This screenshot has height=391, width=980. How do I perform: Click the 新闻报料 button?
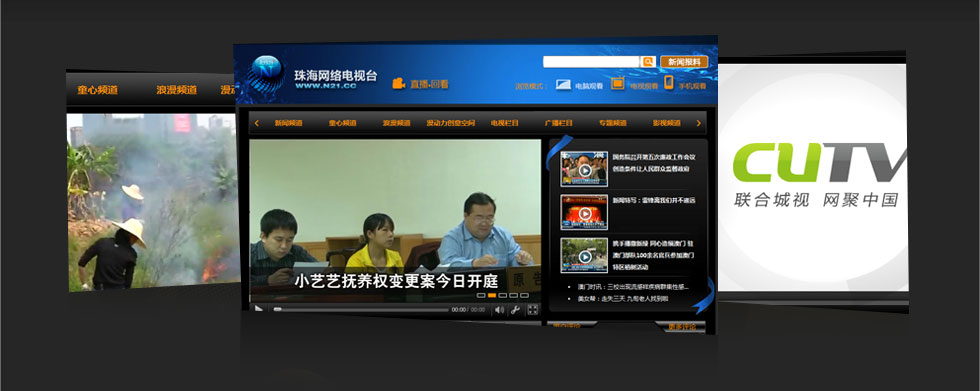[684, 62]
